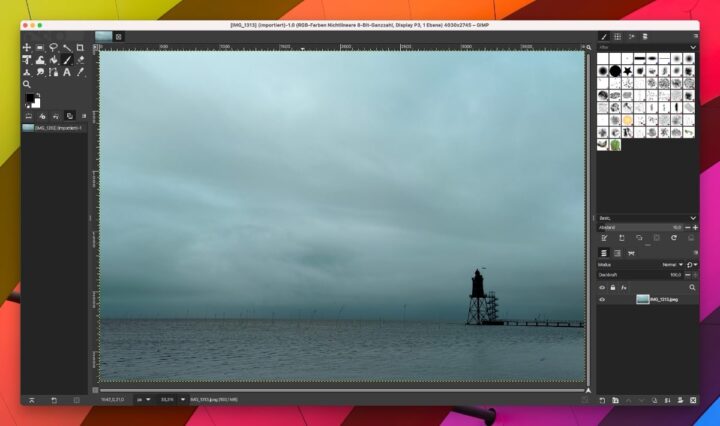Select the Clone stamp tool
This screenshot has height=426, width=720.
27,72
